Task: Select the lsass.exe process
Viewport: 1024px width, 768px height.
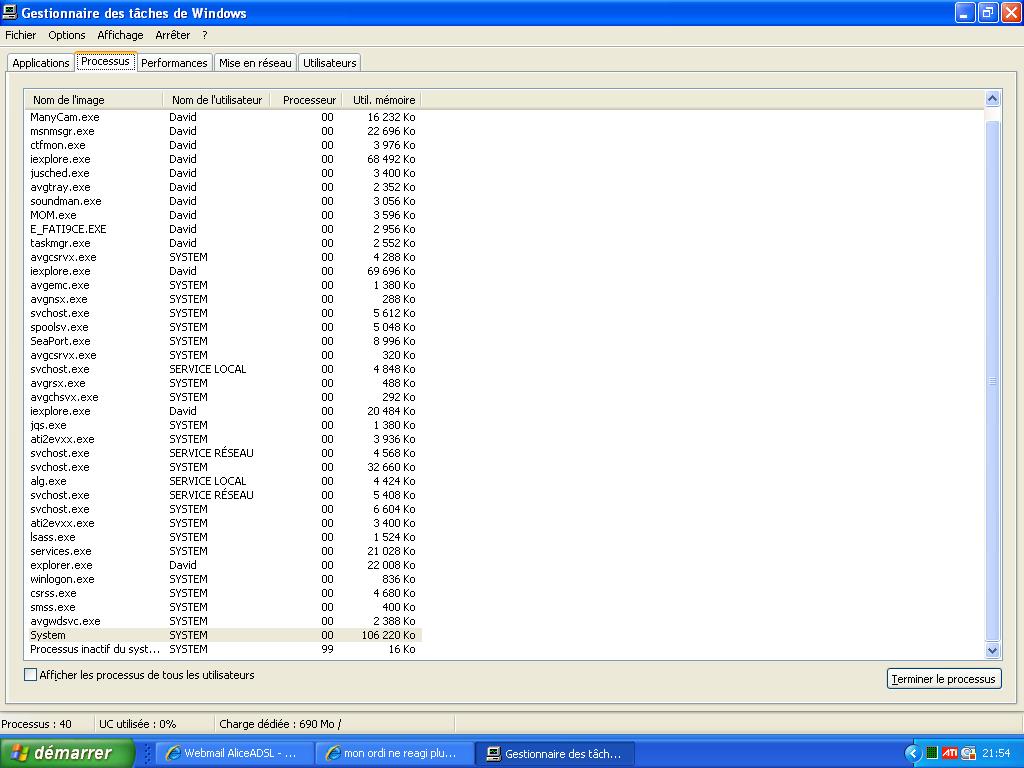Action: [x=223, y=537]
